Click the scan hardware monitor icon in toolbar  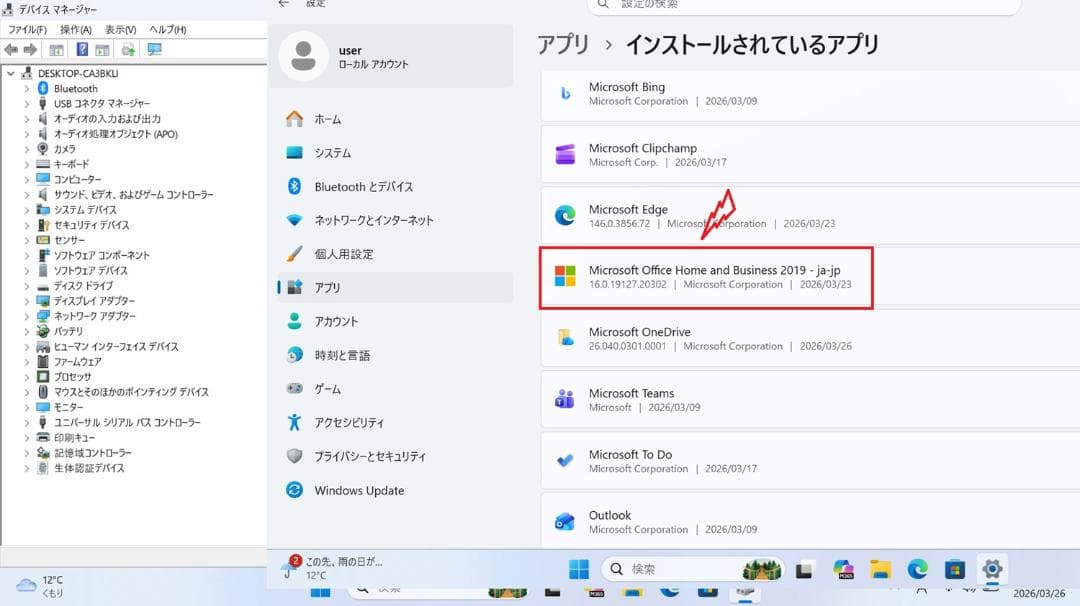click(x=154, y=50)
